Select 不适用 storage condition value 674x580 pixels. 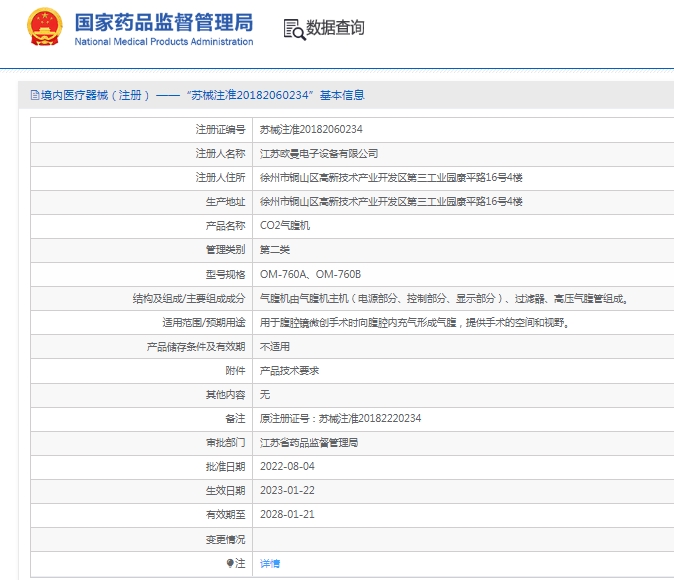[275, 347]
